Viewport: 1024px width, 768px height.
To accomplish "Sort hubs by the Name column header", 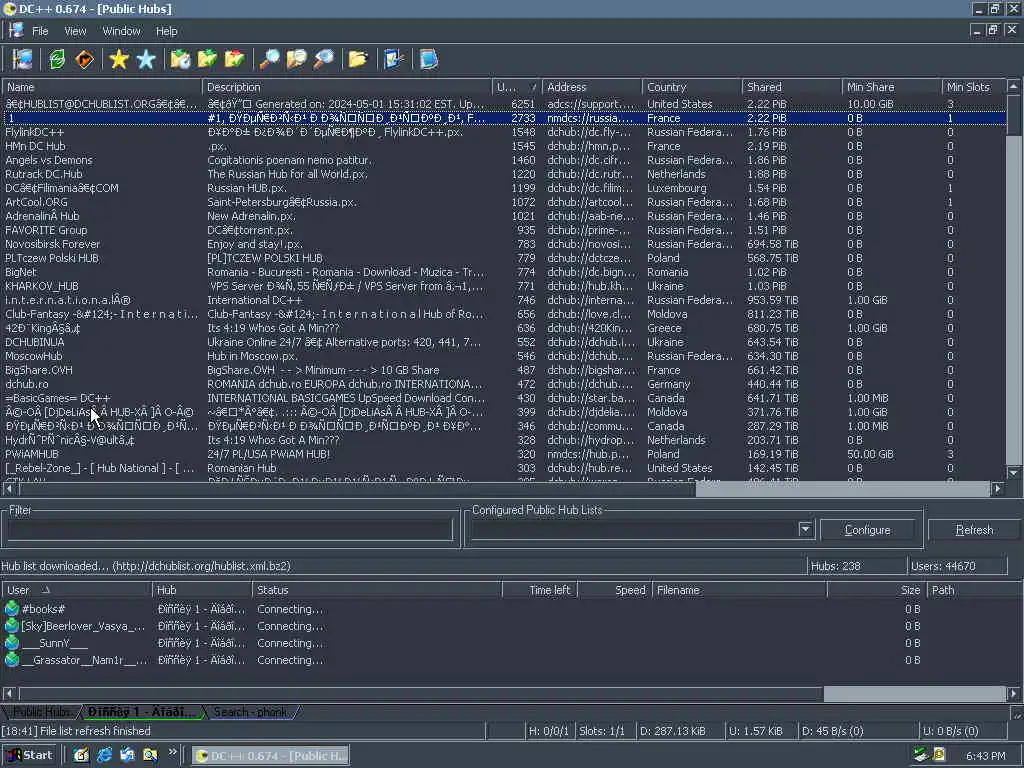I will click(102, 87).
